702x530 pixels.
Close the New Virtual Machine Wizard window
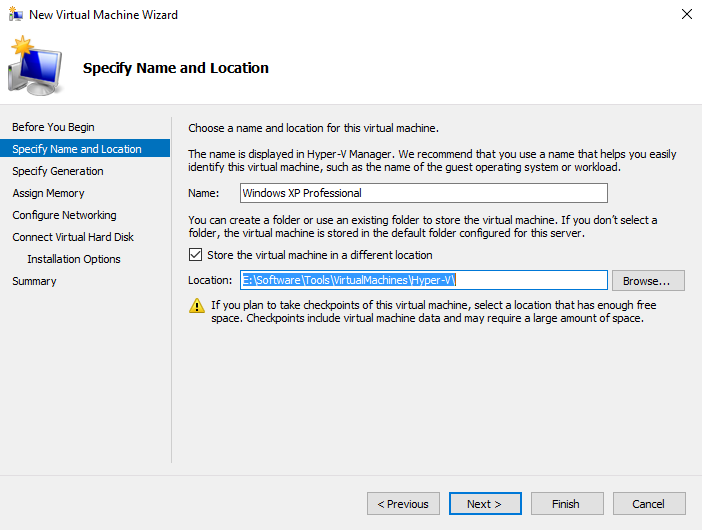(x=686, y=14)
